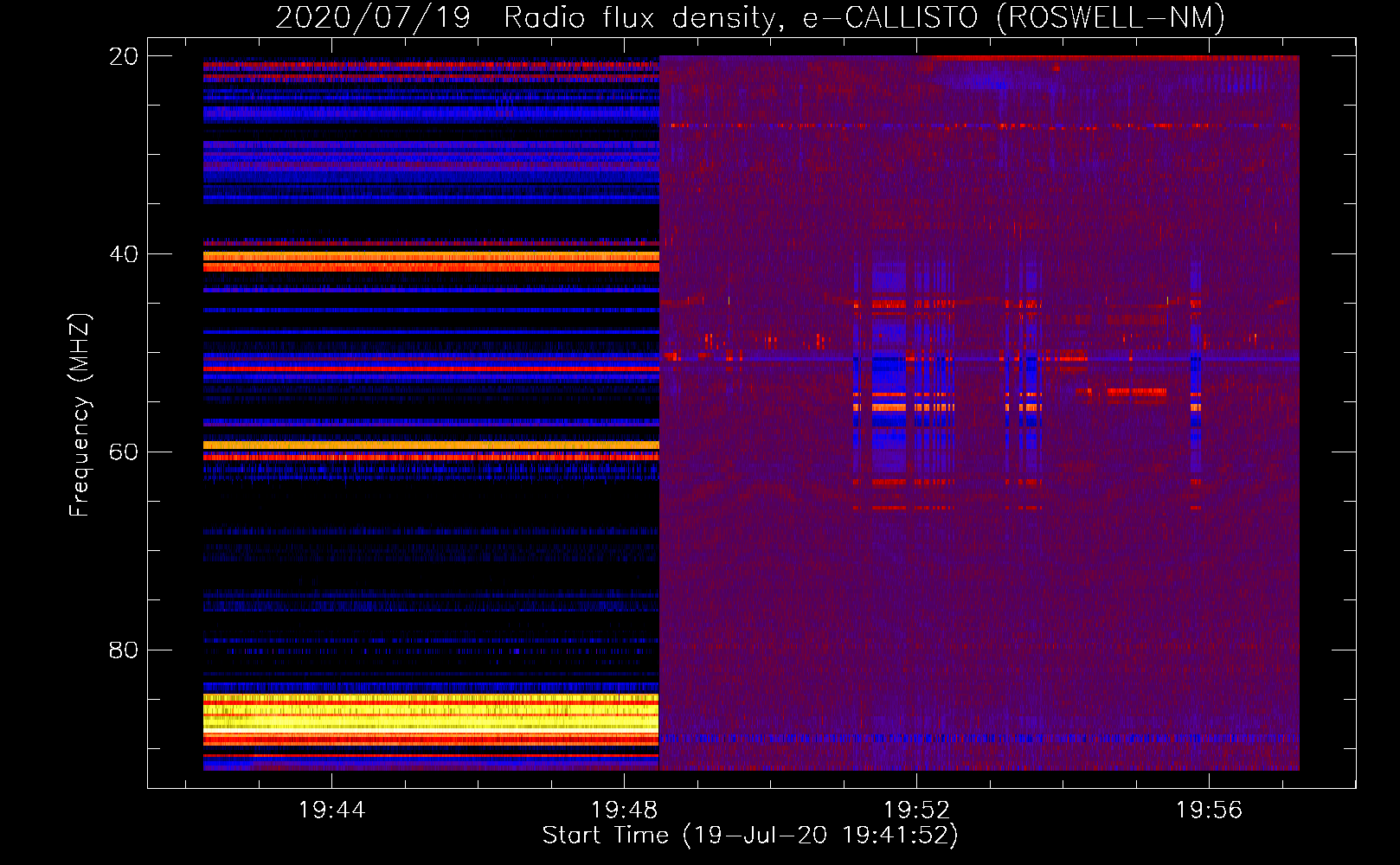Click the 20 MHz frequency label
1400x865 pixels.
(123, 56)
